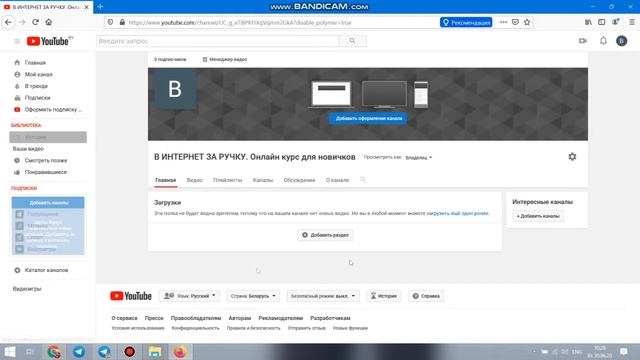Click sidebar blue 'Добавить каналы' button
Screen dimensions: 640x360
(x=48, y=202)
